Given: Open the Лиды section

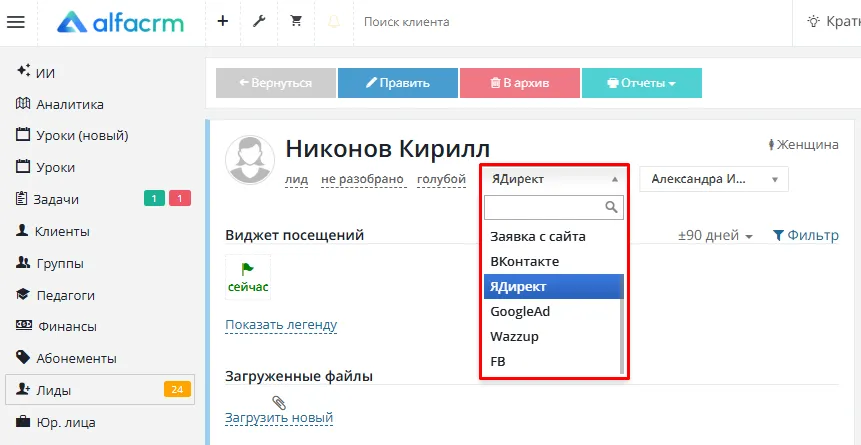Looking at the screenshot, I should (100, 390).
